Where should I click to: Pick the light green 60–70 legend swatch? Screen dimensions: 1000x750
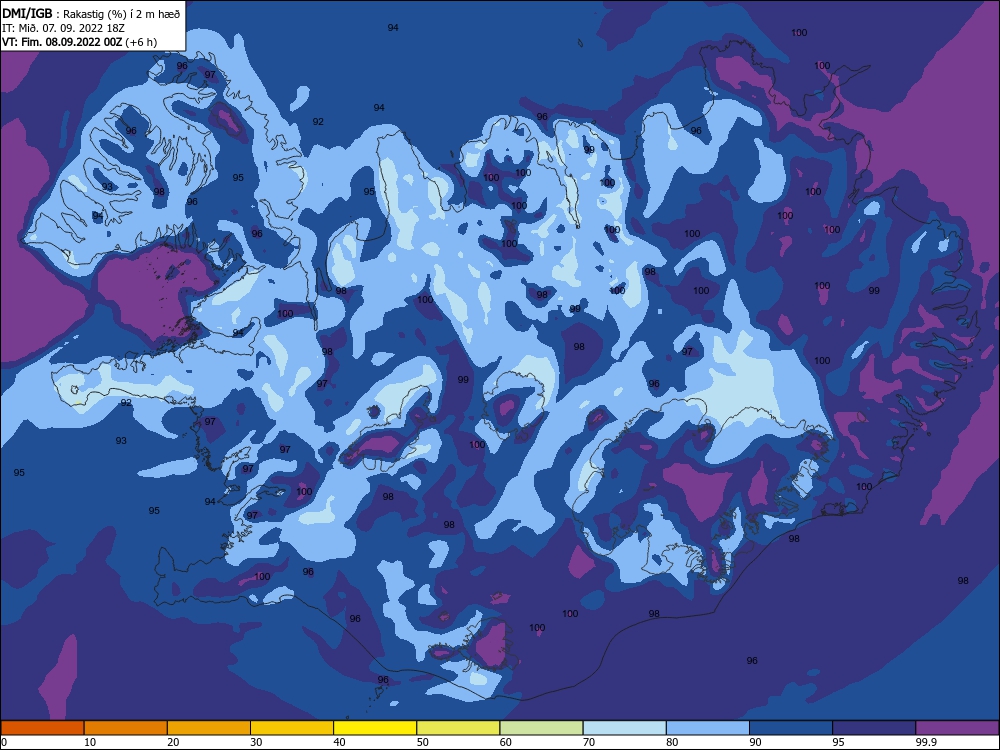pos(541,728)
